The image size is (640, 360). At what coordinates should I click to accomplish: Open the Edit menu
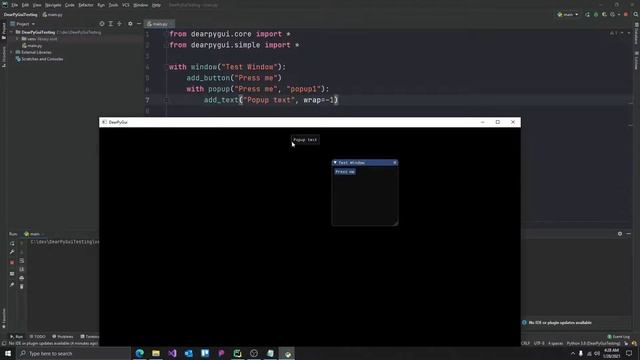pos(25,5)
